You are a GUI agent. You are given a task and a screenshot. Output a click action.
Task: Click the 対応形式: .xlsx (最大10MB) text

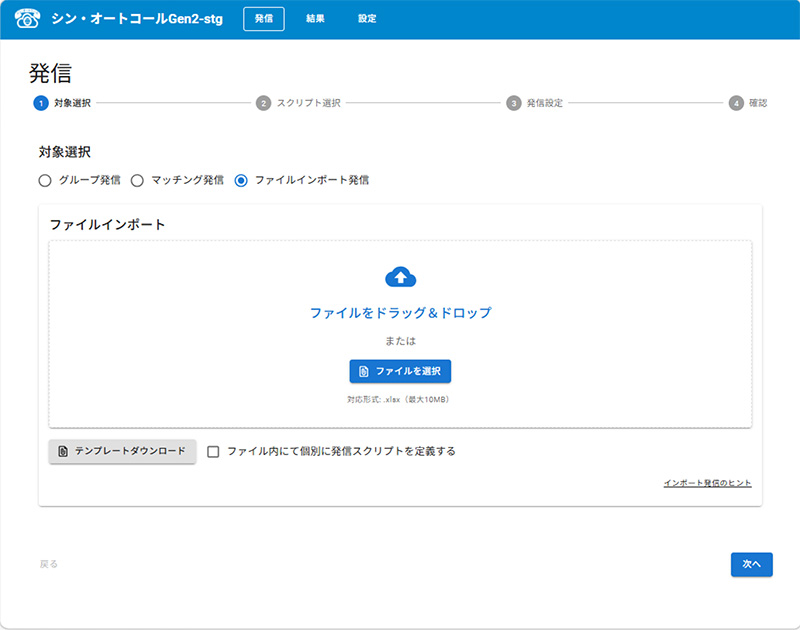pyautogui.click(x=398, y=399)
